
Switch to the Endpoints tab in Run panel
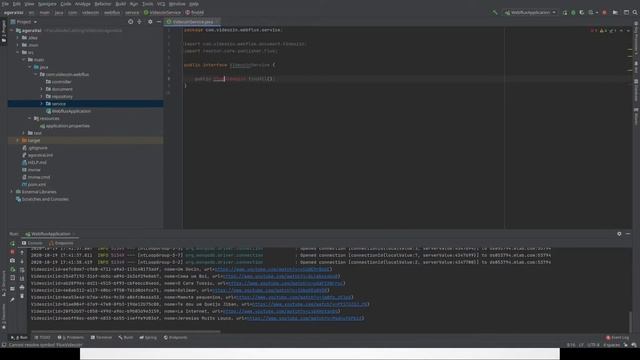click(61, 243)
